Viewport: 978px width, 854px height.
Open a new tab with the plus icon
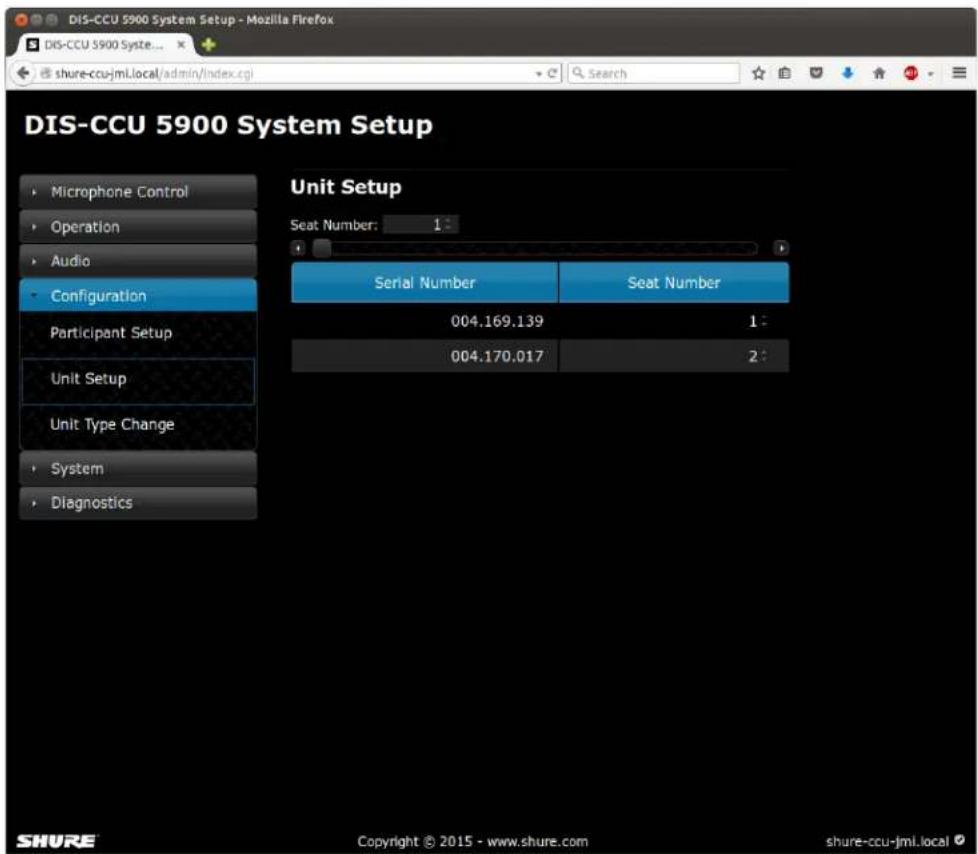point(208,44)
